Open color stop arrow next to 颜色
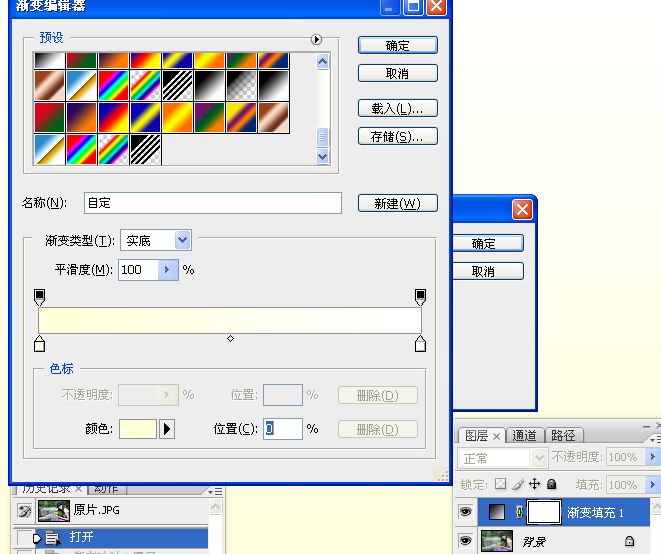This screenshot has width=661, height=554. coord(167,429)
